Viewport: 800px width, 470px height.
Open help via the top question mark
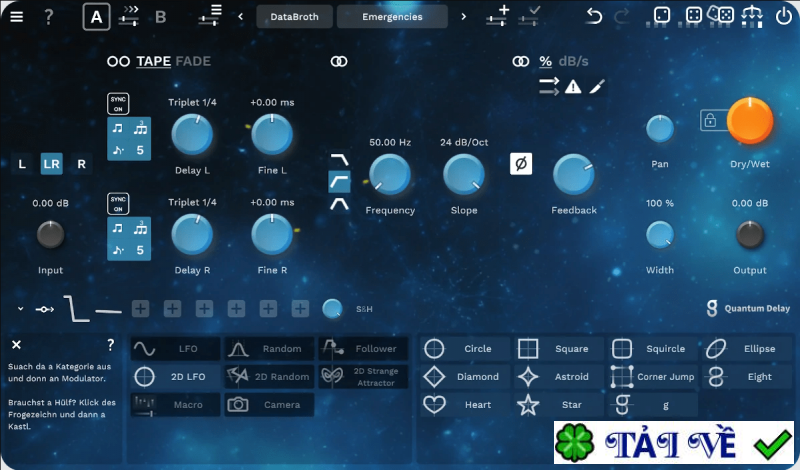48,16
